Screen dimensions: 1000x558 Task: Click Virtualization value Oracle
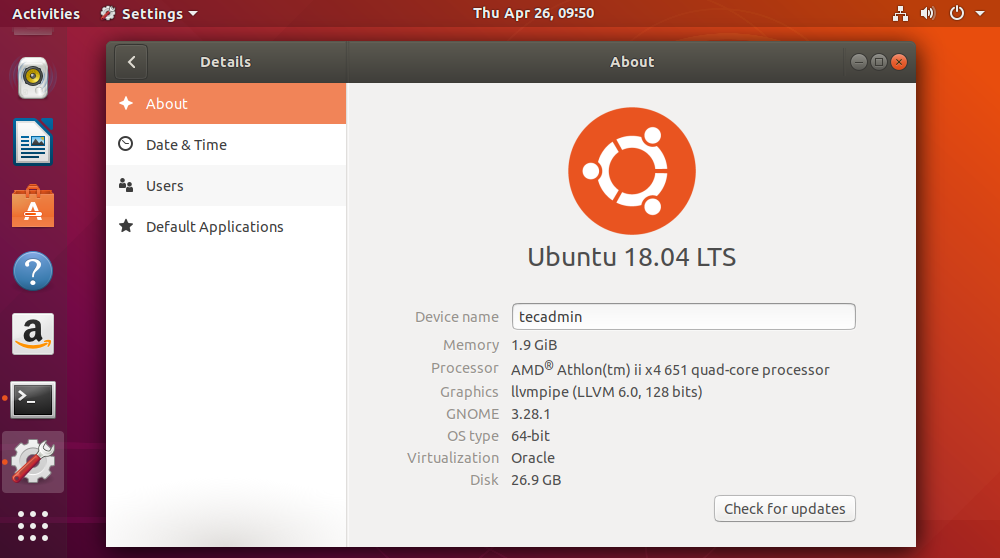[x=533, y=458]
